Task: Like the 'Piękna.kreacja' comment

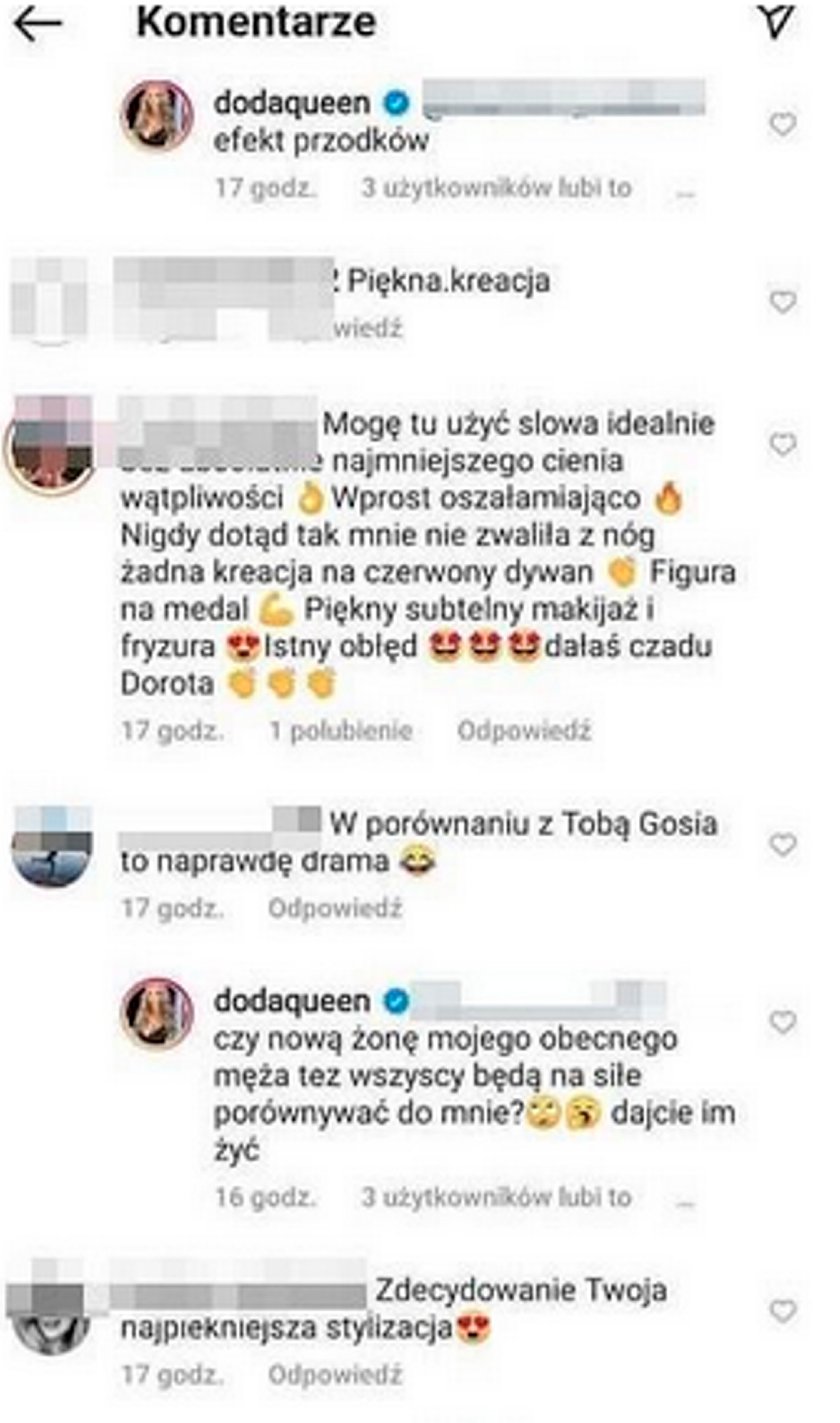Action: (782, 300)
